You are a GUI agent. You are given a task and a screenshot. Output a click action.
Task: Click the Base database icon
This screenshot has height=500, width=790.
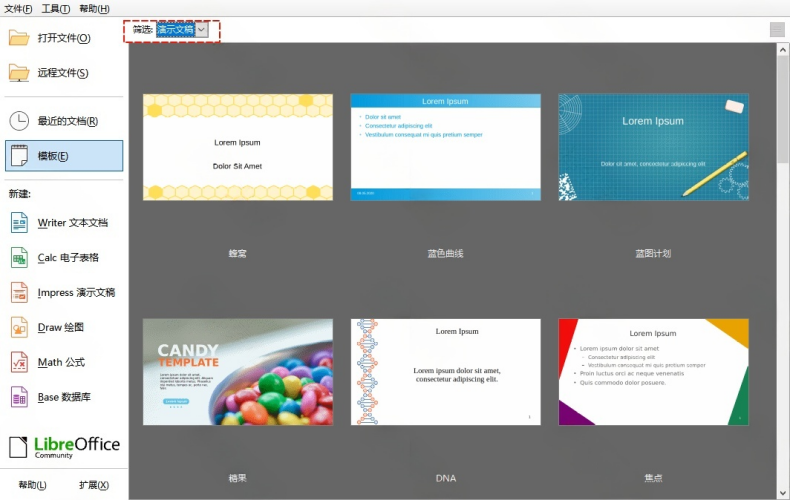pos(19,397)
